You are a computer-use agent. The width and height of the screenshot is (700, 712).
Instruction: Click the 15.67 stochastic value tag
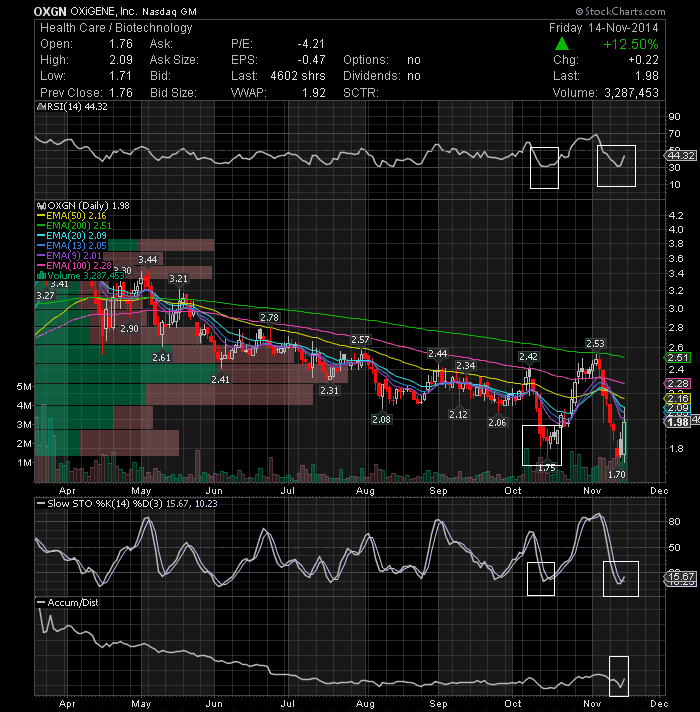tap(680, 576)
